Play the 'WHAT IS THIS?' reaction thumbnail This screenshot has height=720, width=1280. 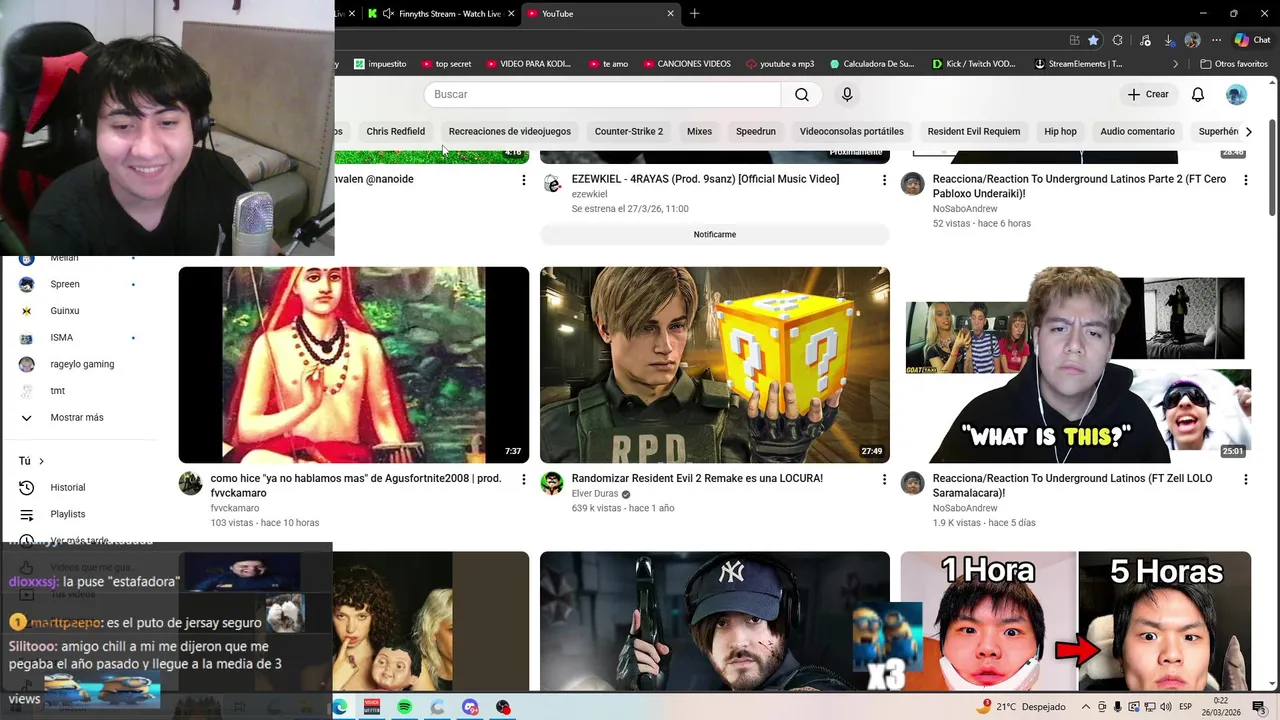1076,365
